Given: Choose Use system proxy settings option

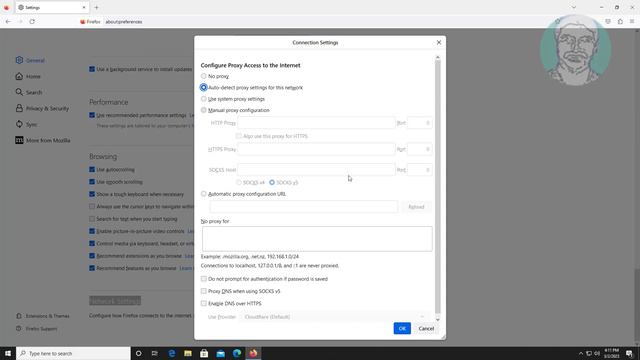Looking at the screenshot, I should 203,99.
